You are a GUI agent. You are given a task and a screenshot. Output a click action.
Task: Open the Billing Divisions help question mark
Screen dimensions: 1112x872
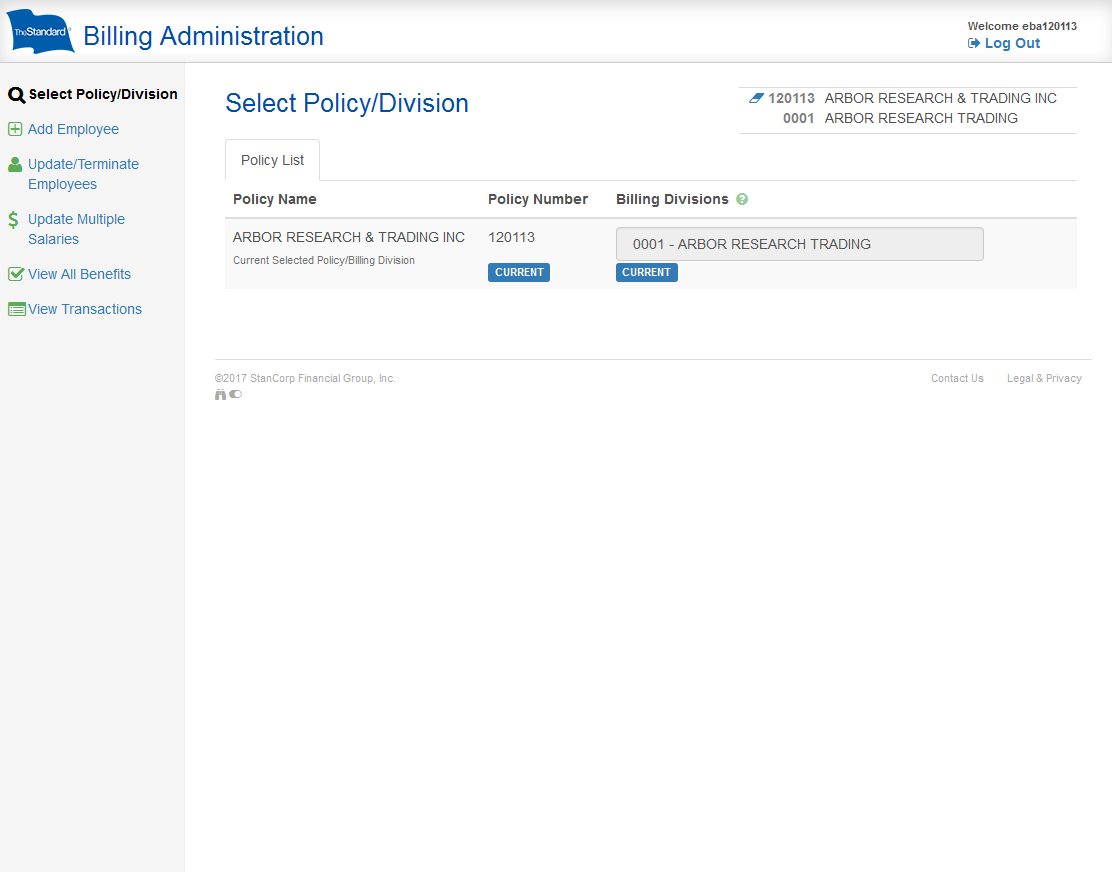(742, 199)
